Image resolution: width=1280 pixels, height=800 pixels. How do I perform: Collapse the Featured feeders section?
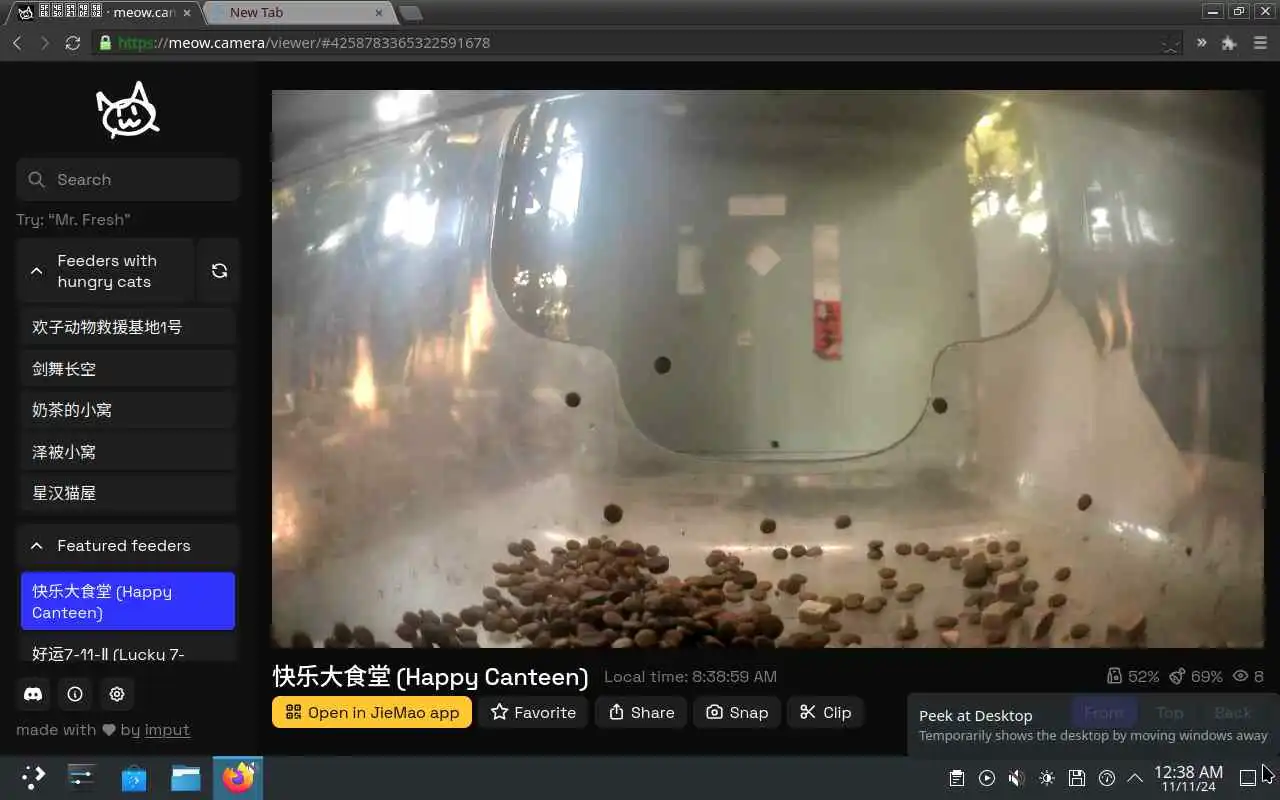click(x=127, y=546)
